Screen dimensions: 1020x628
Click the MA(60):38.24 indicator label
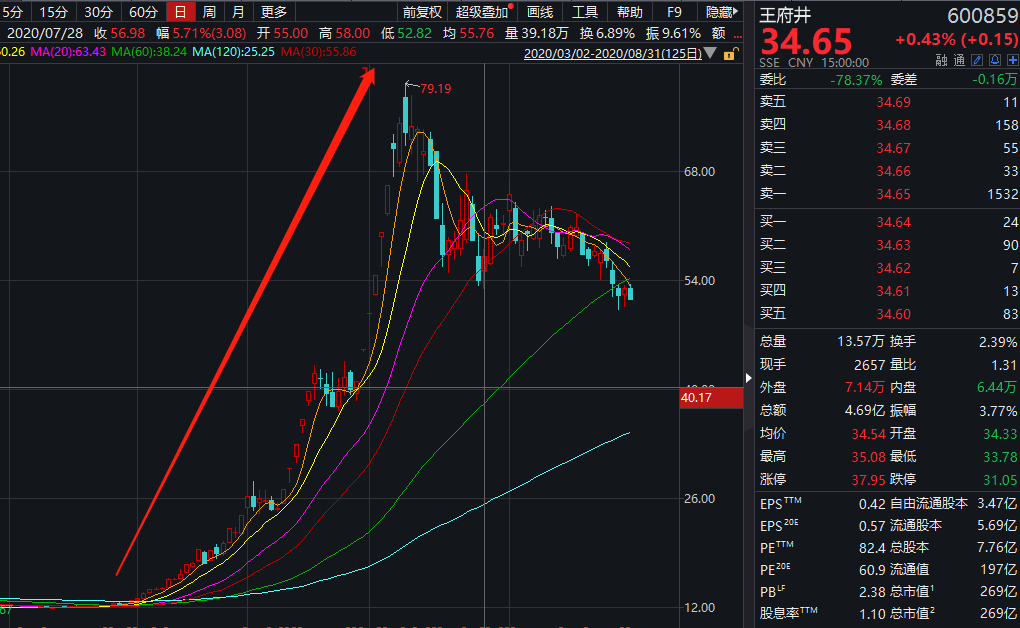[149, 51]
